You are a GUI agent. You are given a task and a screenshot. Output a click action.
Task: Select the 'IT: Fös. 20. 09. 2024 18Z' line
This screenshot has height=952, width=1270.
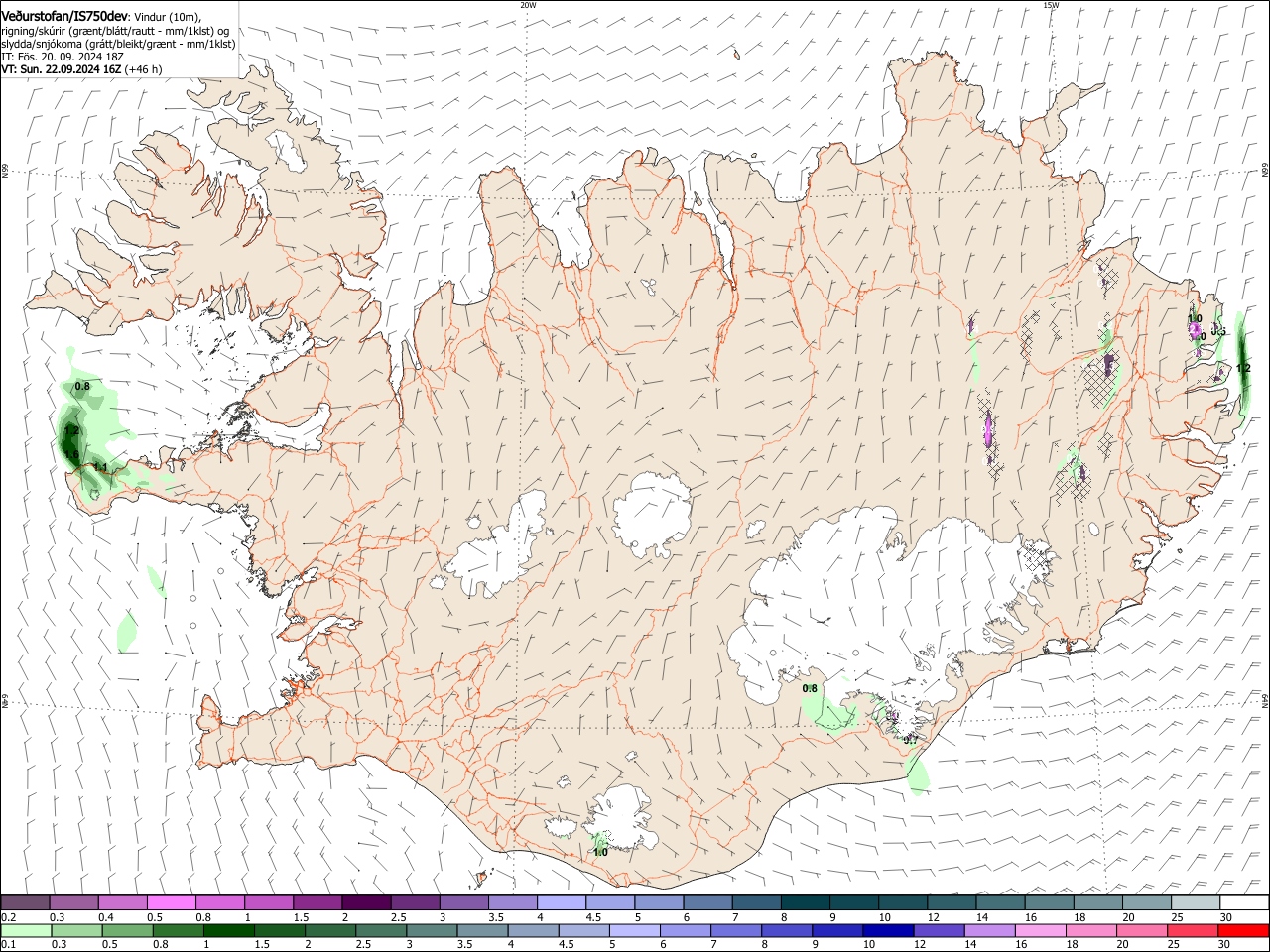click(x=63, y=57)
